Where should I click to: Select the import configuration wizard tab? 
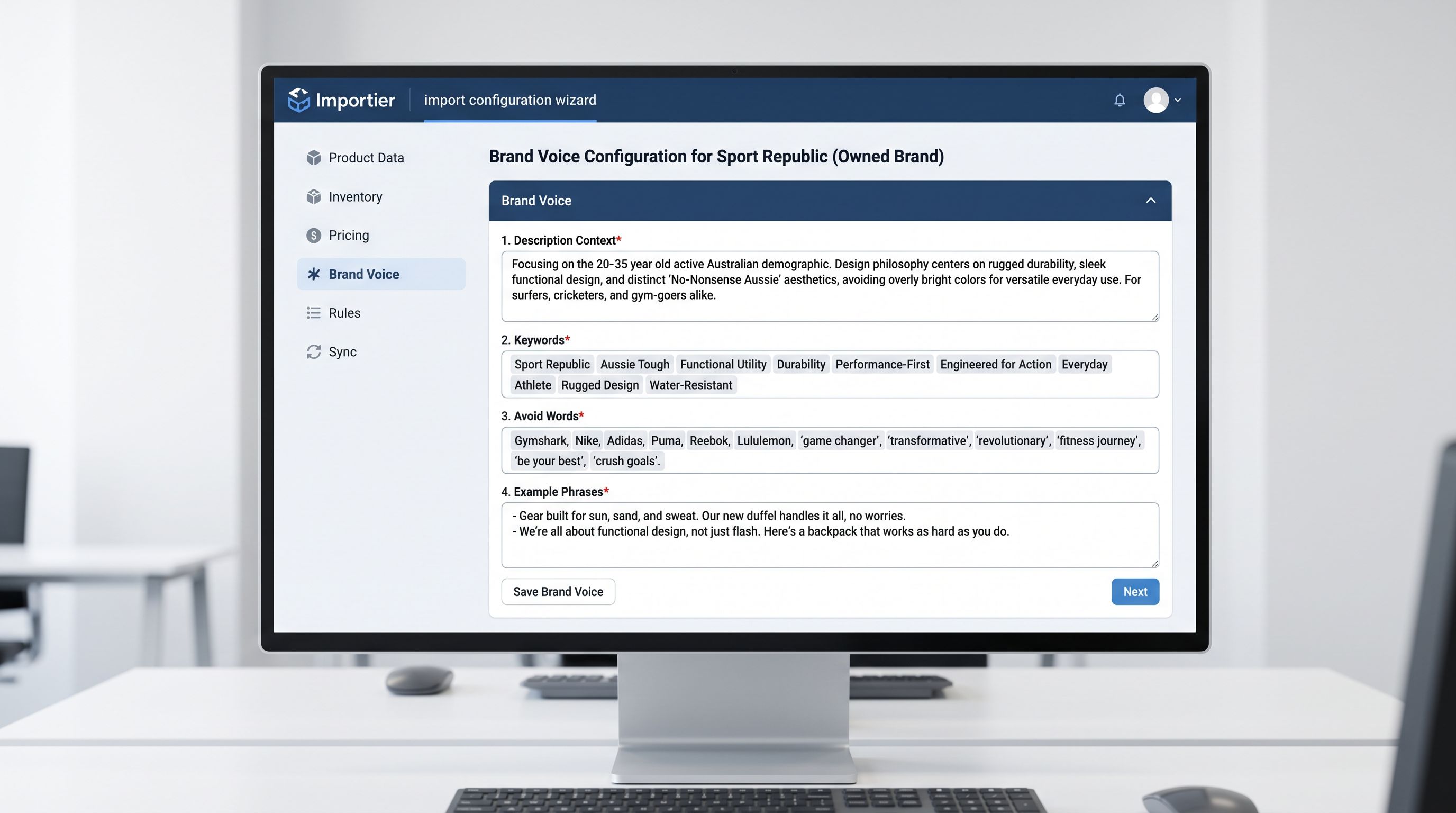pyautogui.click(x=510, y=100)
